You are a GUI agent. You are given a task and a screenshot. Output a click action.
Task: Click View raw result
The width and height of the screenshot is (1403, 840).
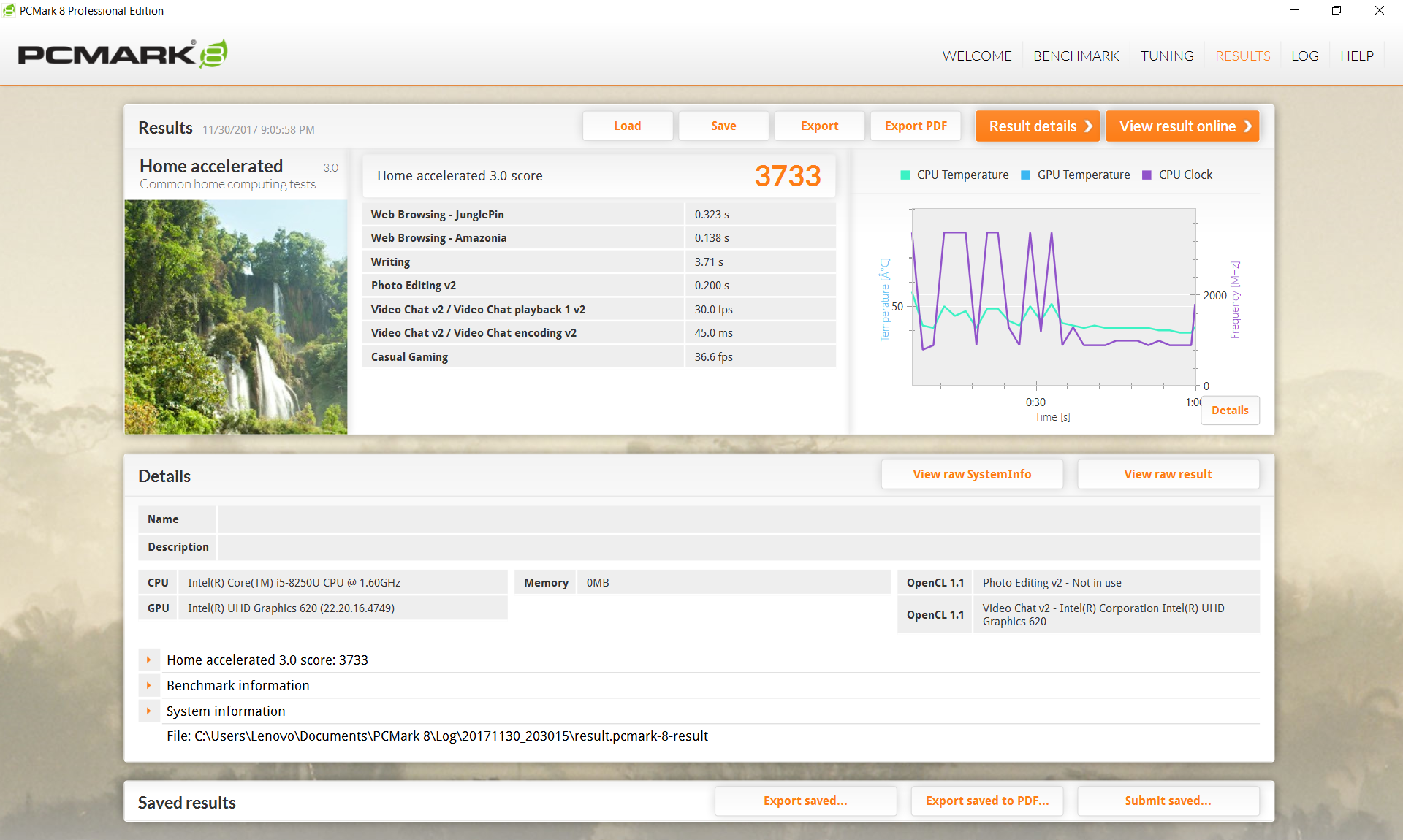[x=1168, y=474]
